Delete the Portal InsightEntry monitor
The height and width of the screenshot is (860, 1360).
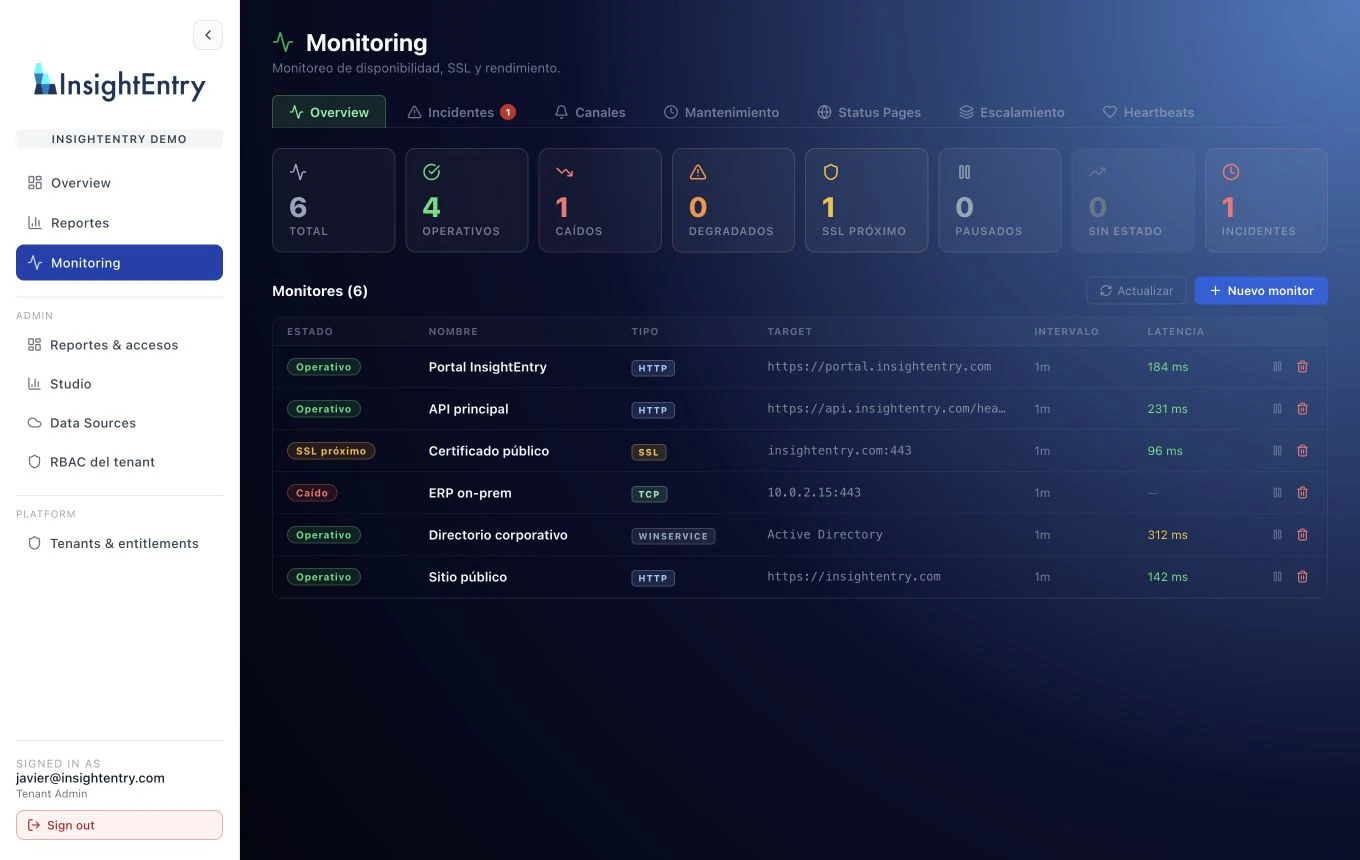tap(1302, 367)
